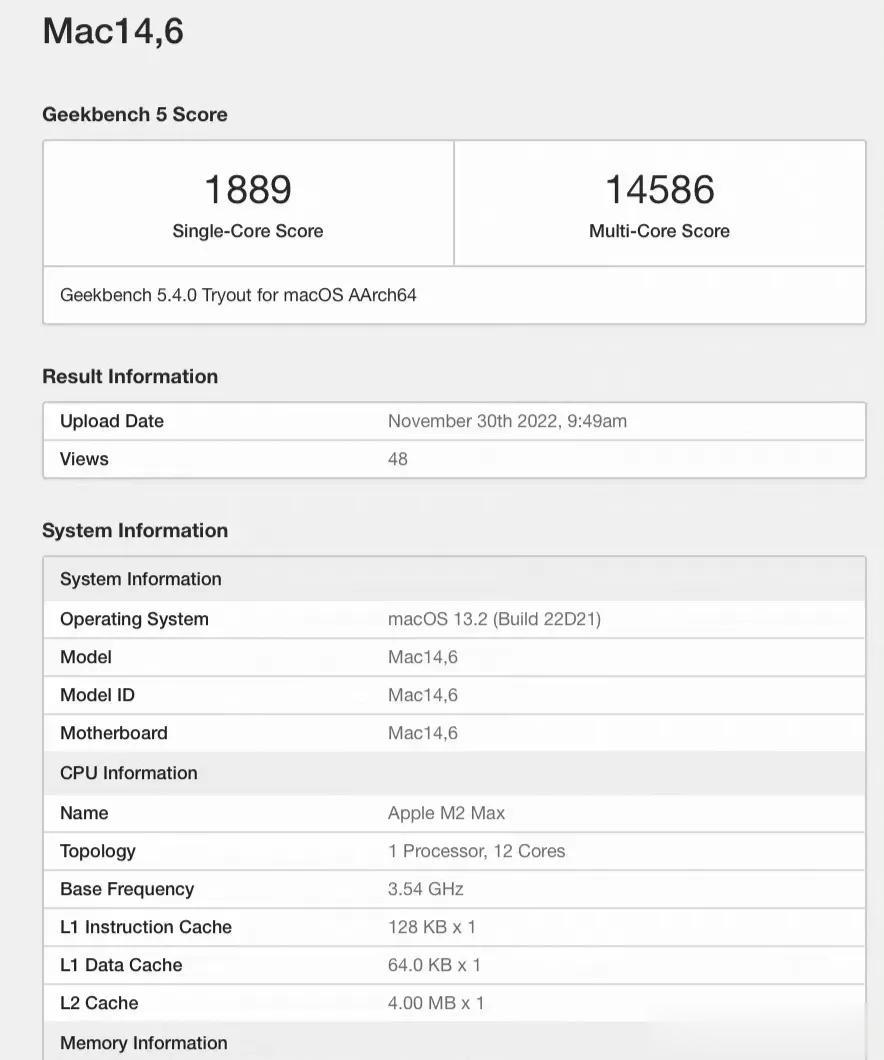Click the Operating System row label

[x=134, y=619]
